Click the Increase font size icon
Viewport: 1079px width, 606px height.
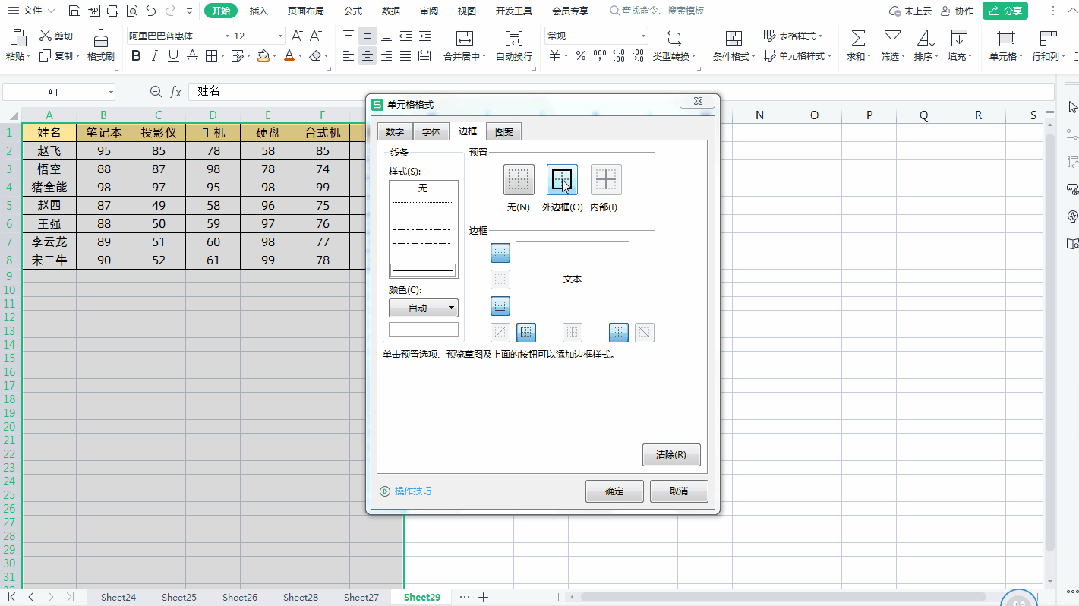(297, 36)
